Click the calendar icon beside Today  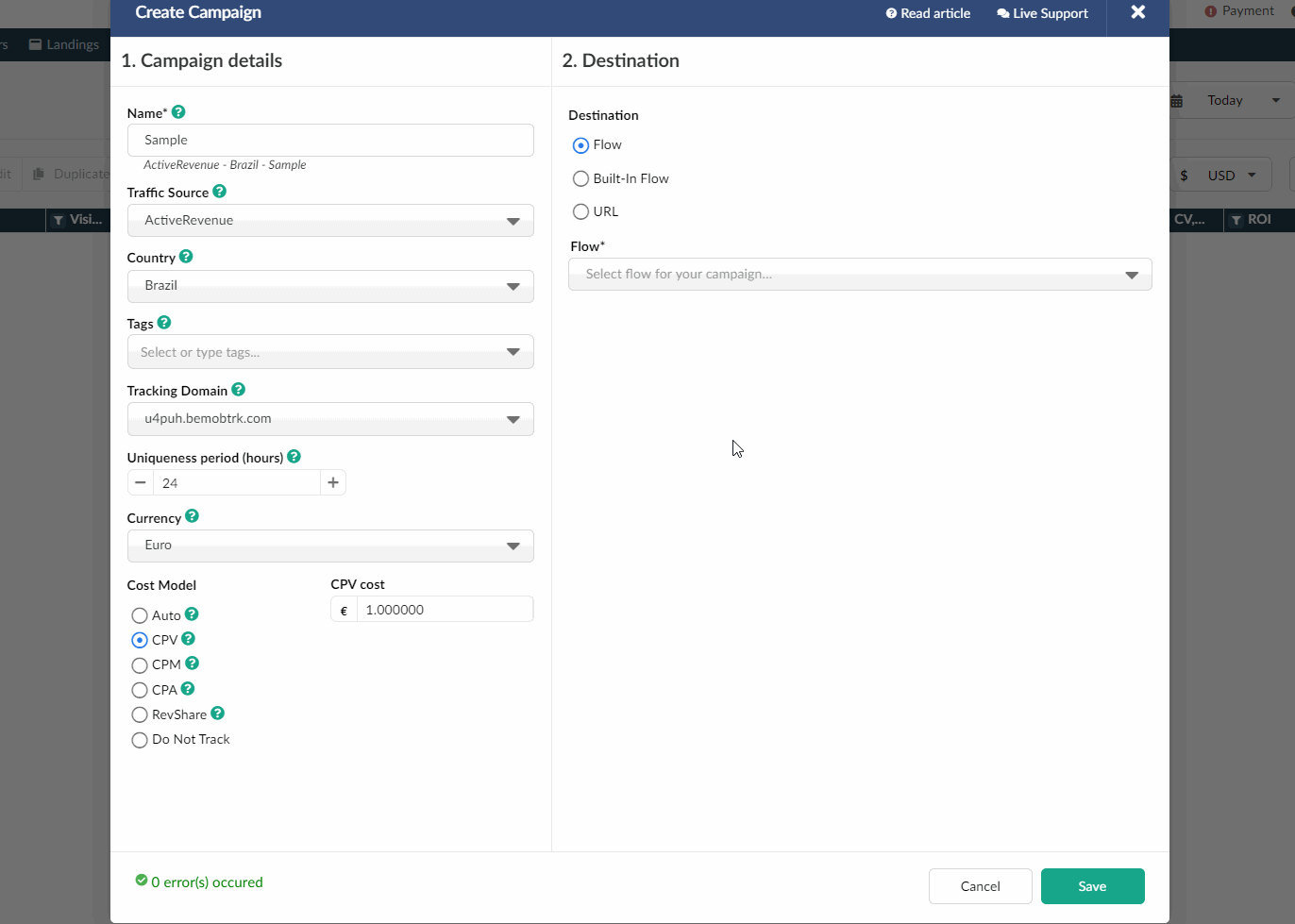pos(1177,101)
